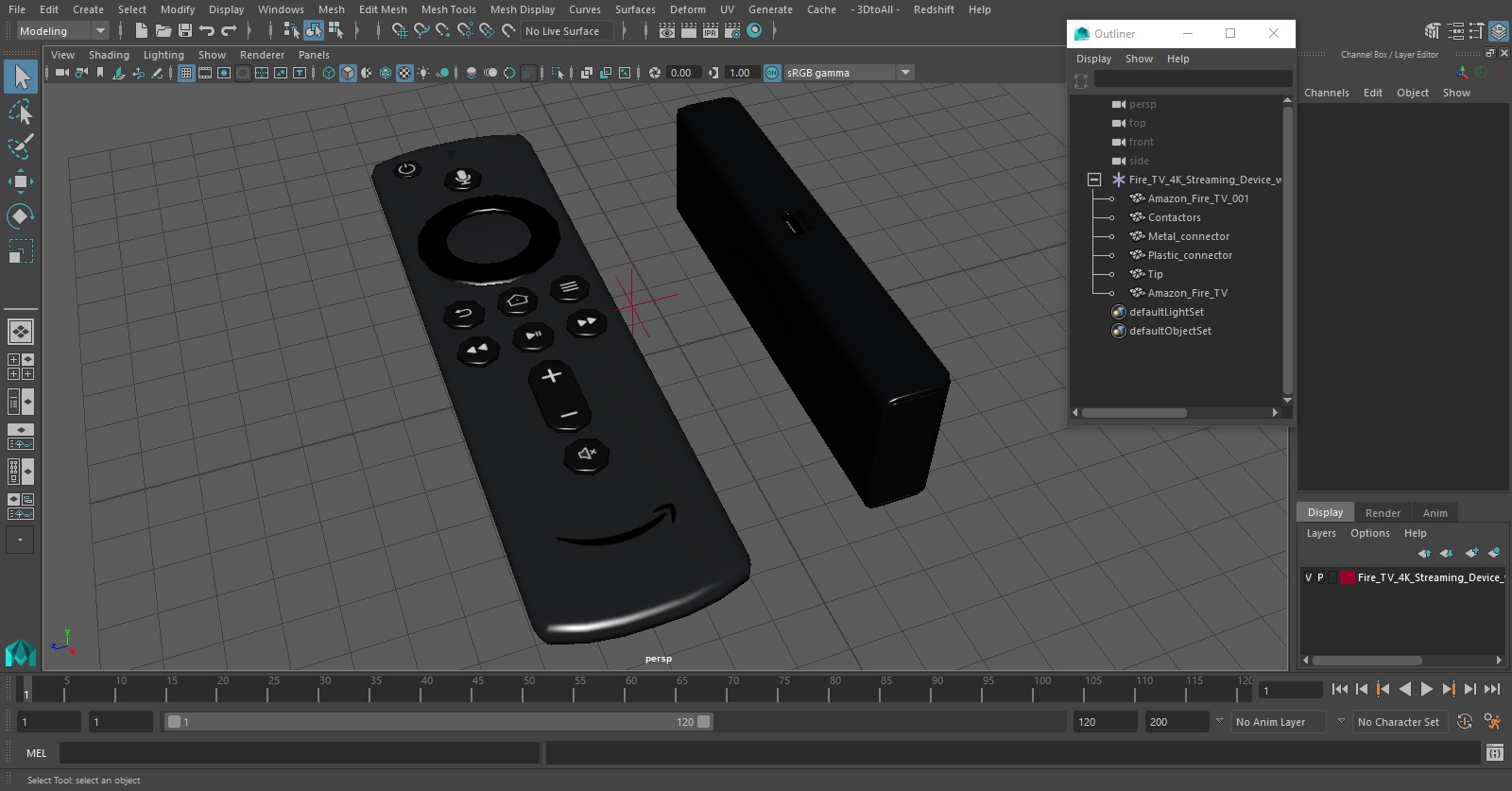
Task: Play the animation forwards
Action: pyautogui.click(x=1427, y=689)
